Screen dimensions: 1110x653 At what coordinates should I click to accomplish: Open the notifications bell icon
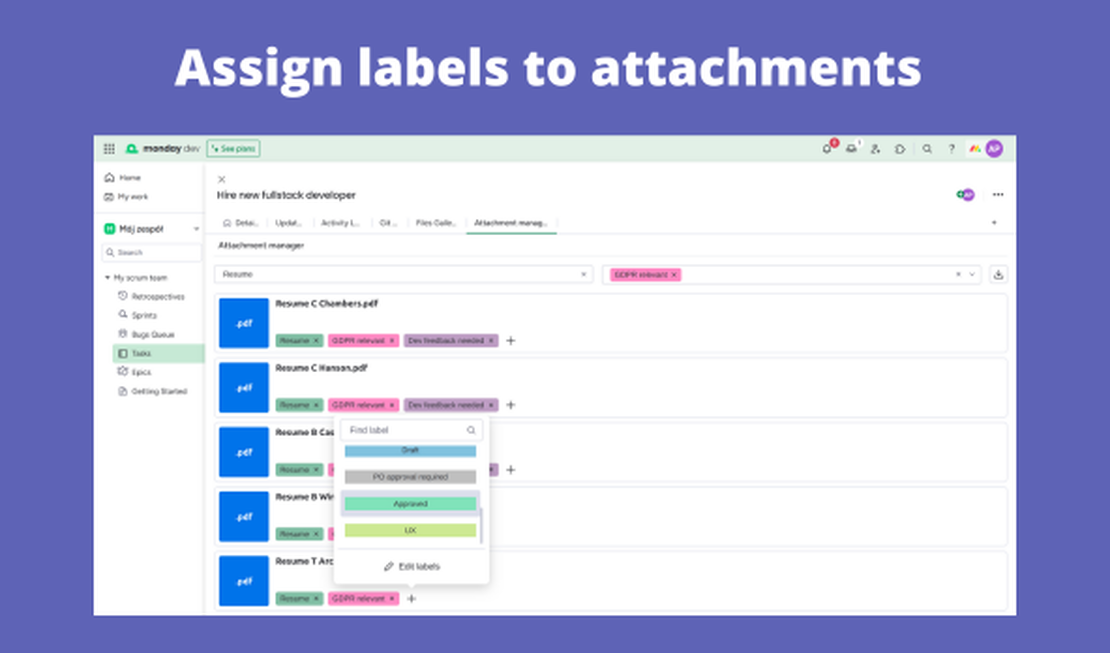(x=827, y=149)
